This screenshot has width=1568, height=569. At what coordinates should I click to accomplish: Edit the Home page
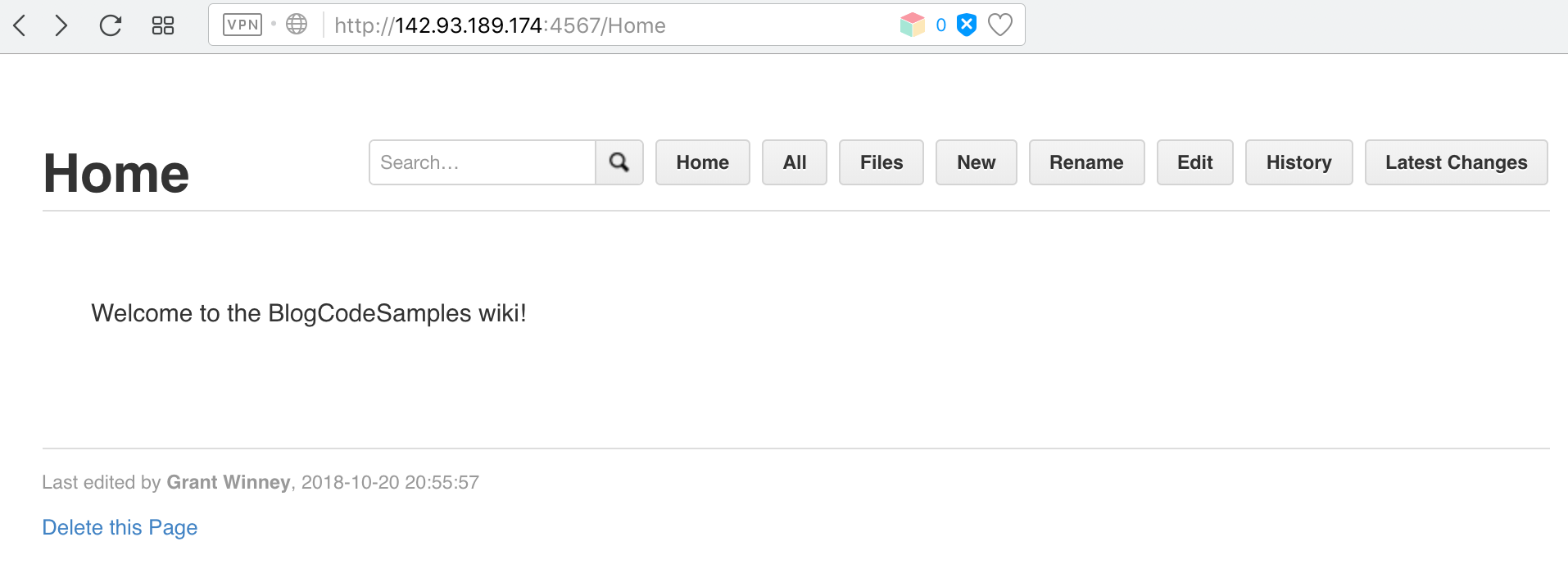(1194, 162)
